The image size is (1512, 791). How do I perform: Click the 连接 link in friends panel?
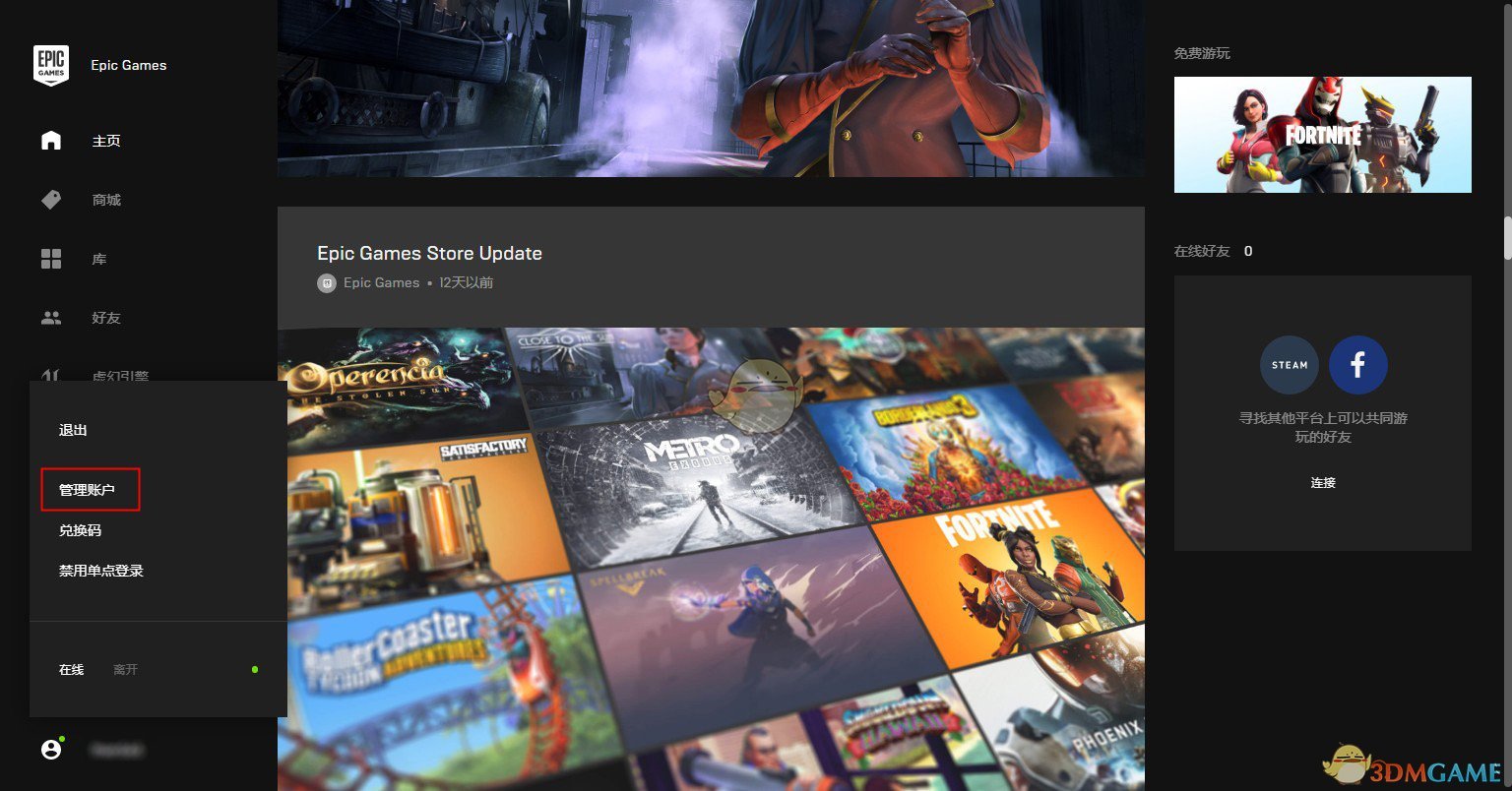[x=1323, y=483]
